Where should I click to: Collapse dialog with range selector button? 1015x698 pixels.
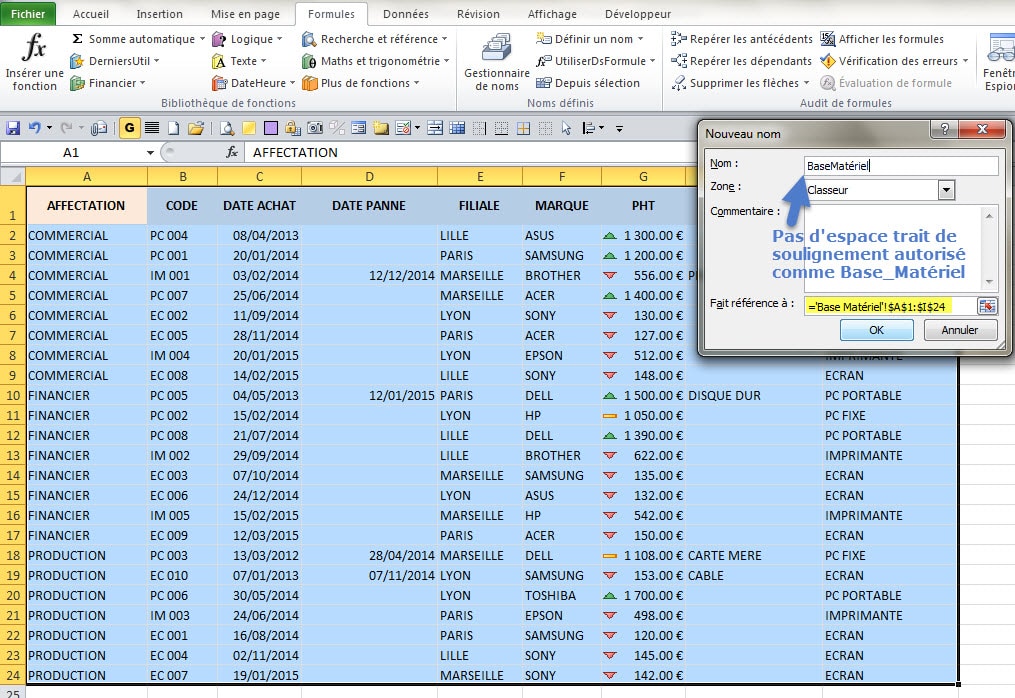[987, 306]
